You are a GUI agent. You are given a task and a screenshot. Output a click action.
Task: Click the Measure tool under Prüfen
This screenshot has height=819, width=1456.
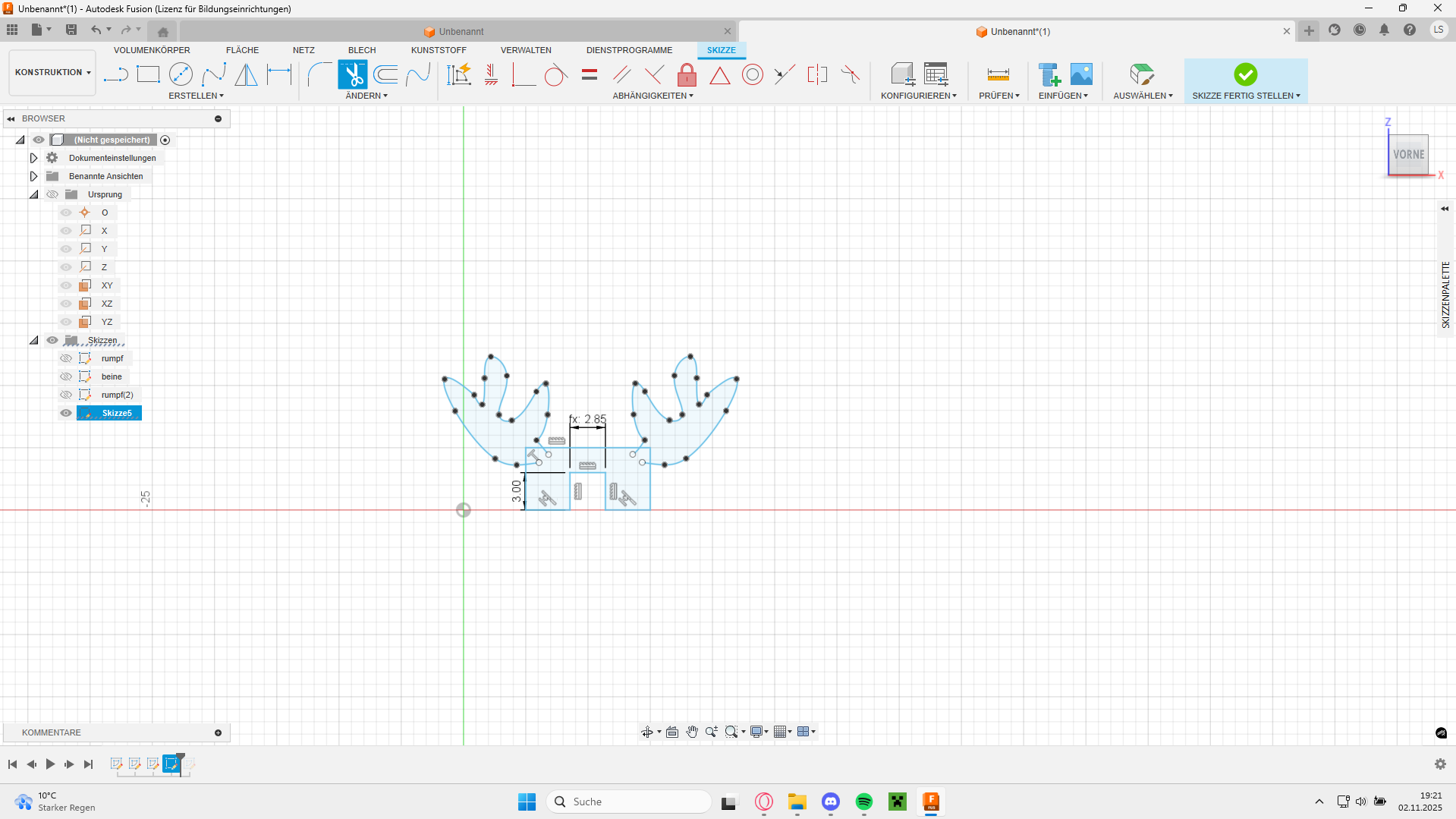point(998,74)
